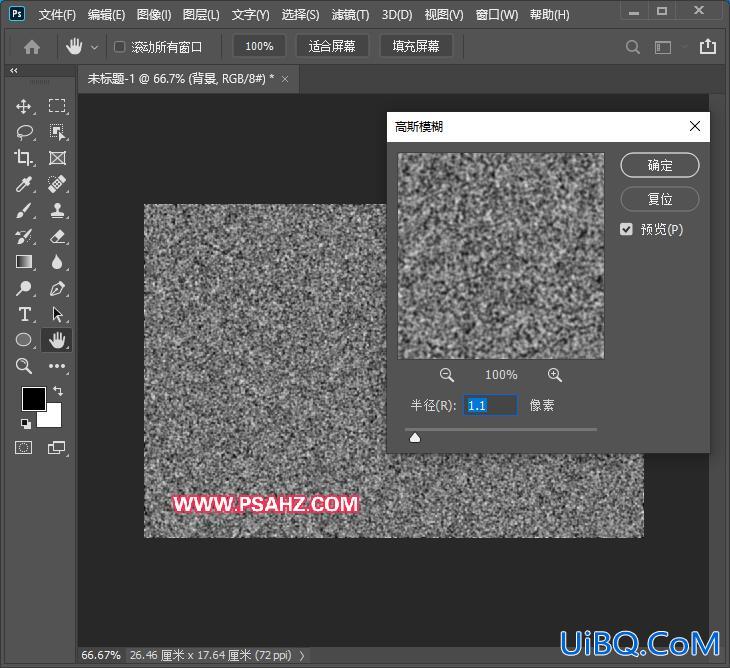730x668 pixels.
Task: Expand the status bar info arrow
Action: pyautogui.click(x=302, y=655)
